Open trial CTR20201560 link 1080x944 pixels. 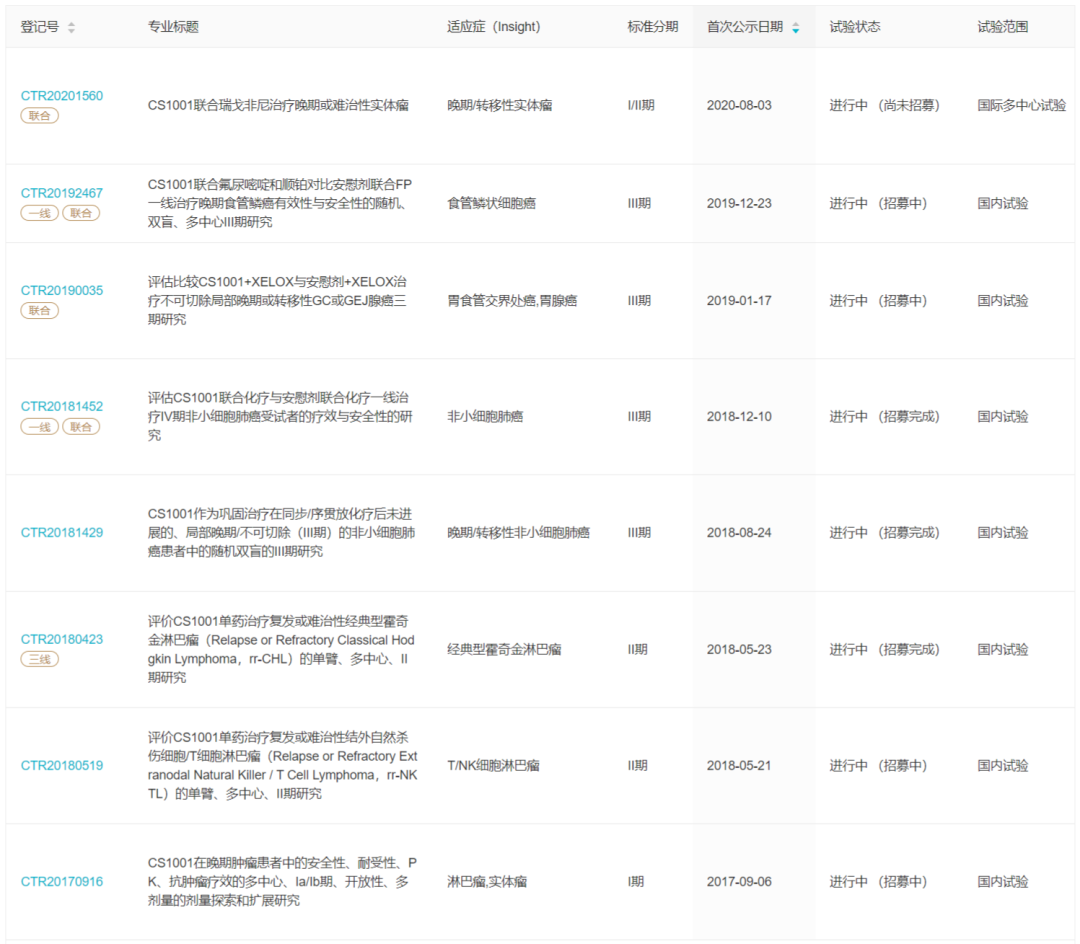click(x=62, y=96)
